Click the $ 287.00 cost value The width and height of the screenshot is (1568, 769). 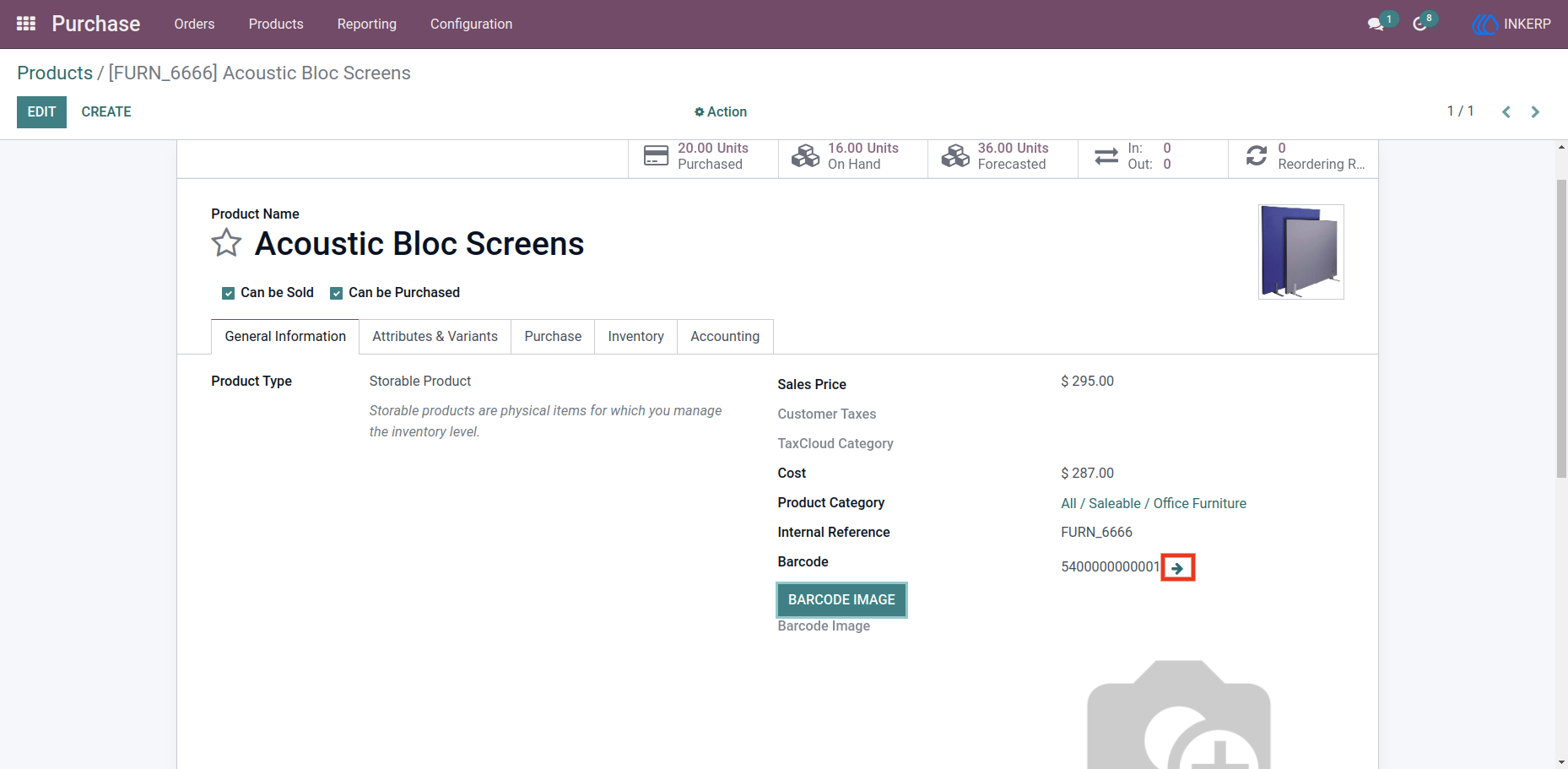1087,473
